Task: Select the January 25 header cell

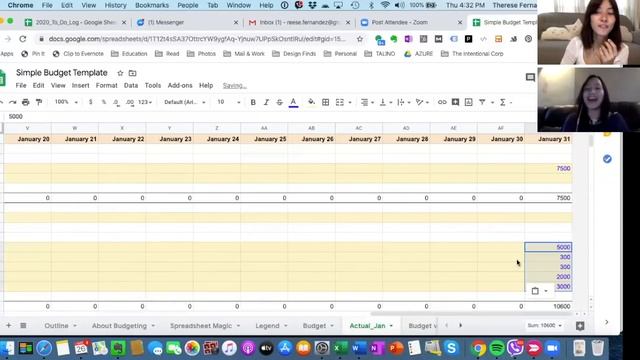Action: pyautogui.click(x=264, y=139)
